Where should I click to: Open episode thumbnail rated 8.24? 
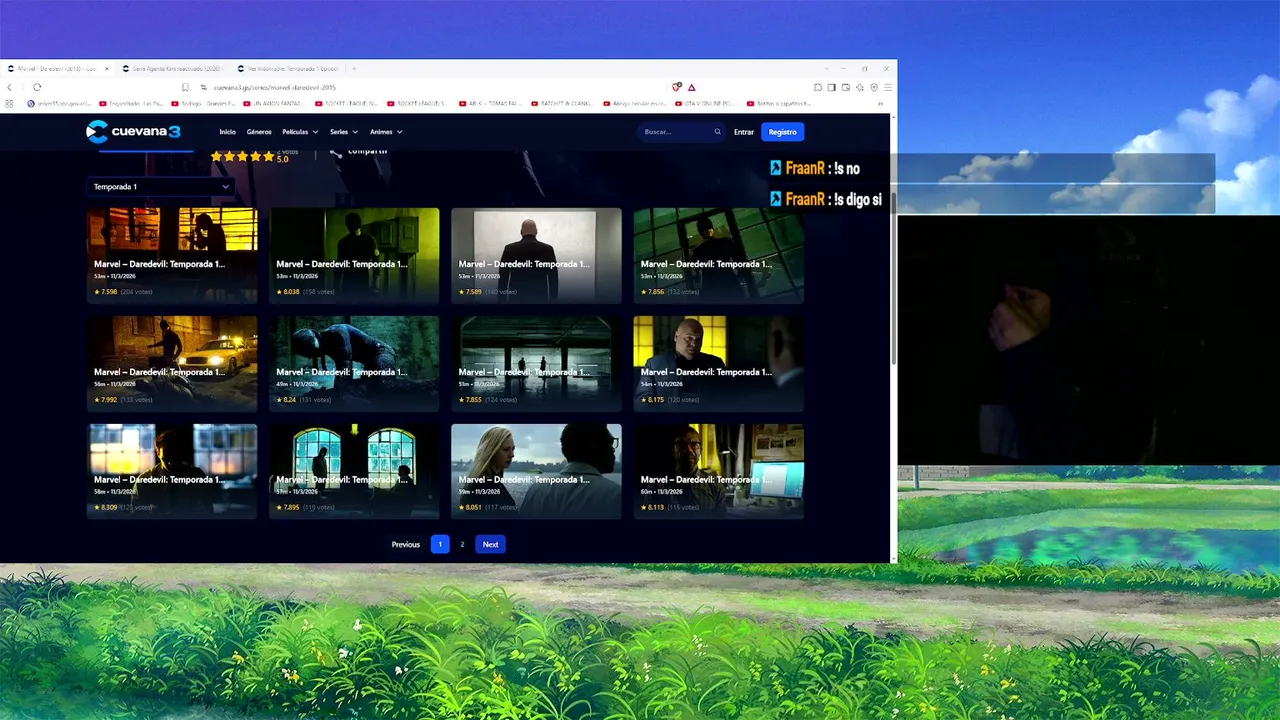coord(354,363)
